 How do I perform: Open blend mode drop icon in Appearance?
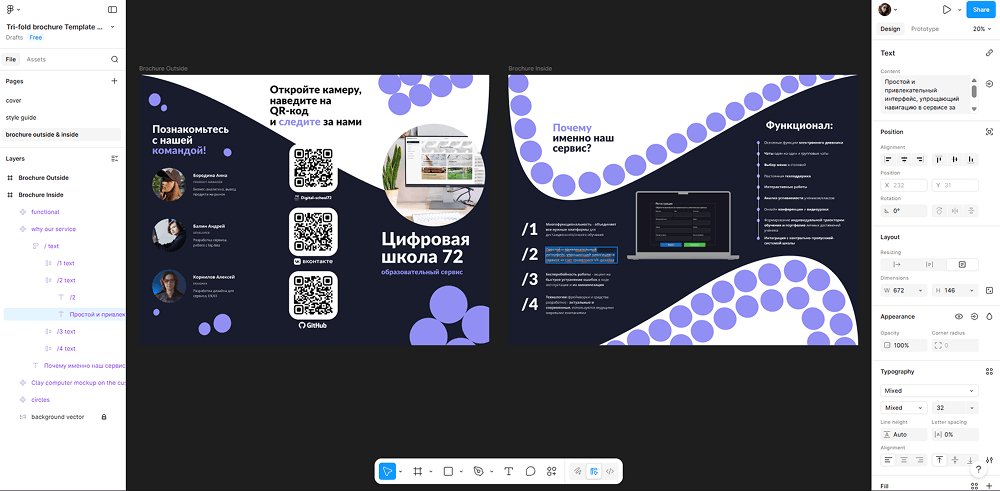pyautogui.click(x=989, y=316)
